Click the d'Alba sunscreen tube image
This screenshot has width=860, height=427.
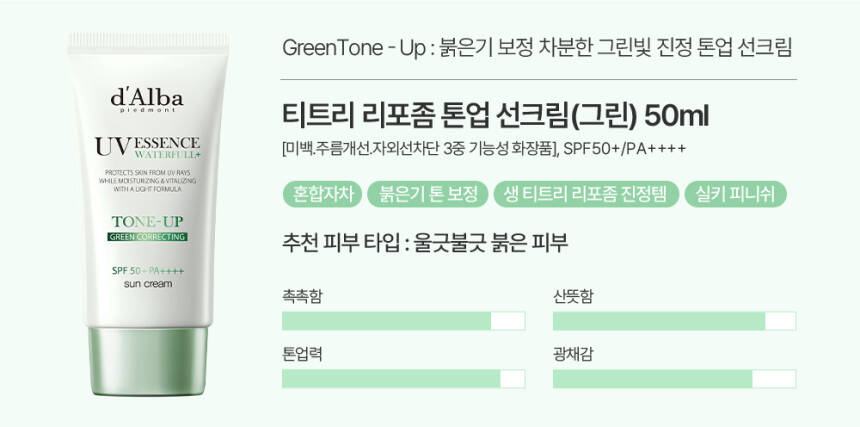point(148,214)
